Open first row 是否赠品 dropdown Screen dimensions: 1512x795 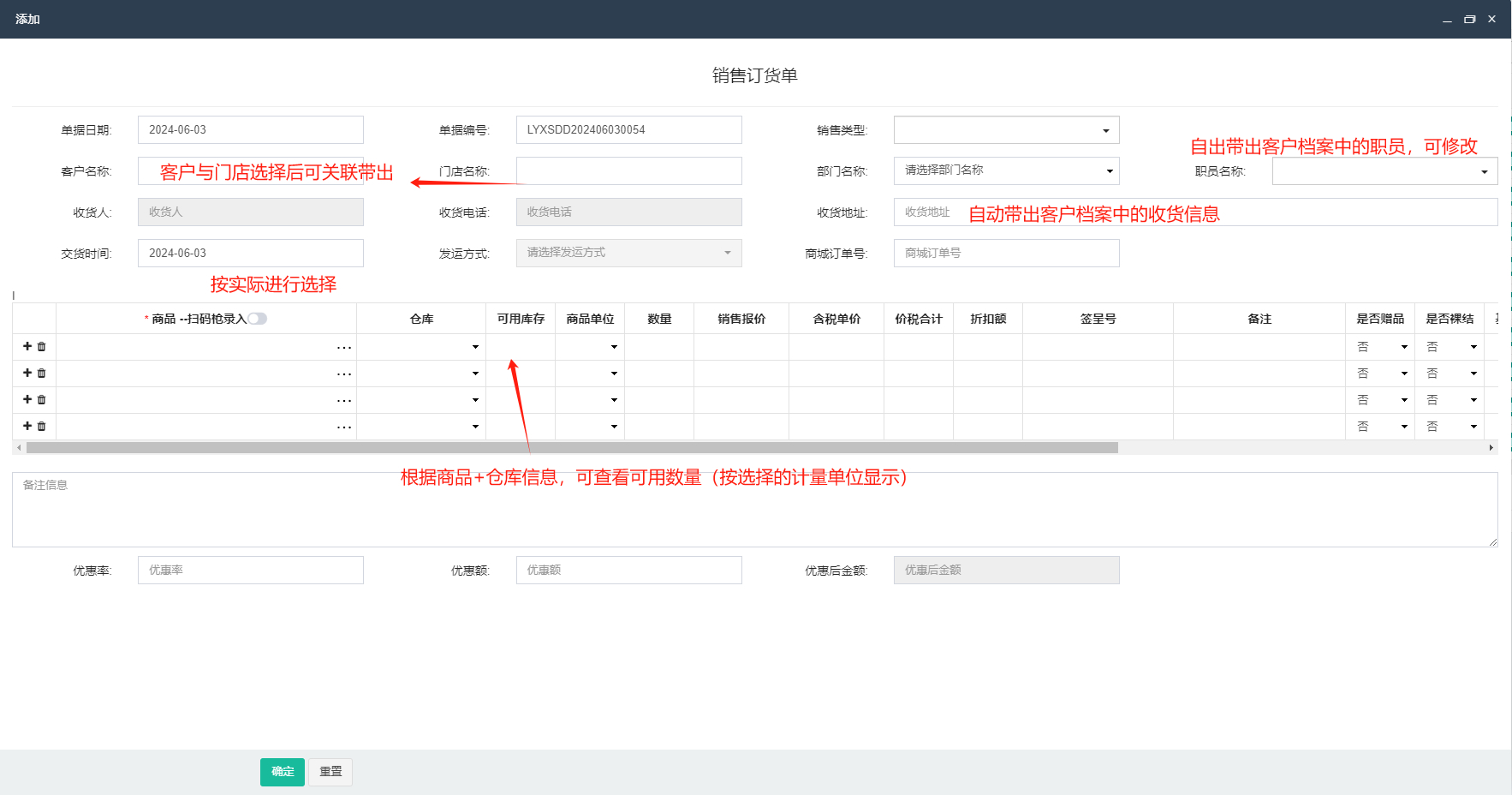[1380, 347]
